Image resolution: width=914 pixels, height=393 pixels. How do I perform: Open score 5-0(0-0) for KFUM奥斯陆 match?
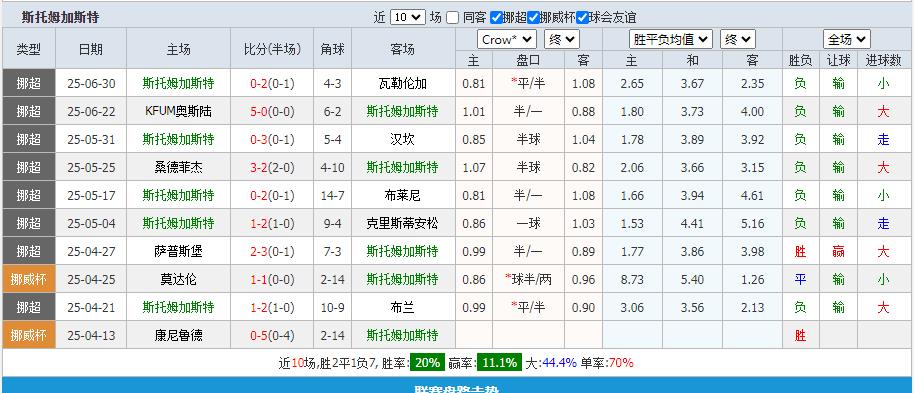273,111
